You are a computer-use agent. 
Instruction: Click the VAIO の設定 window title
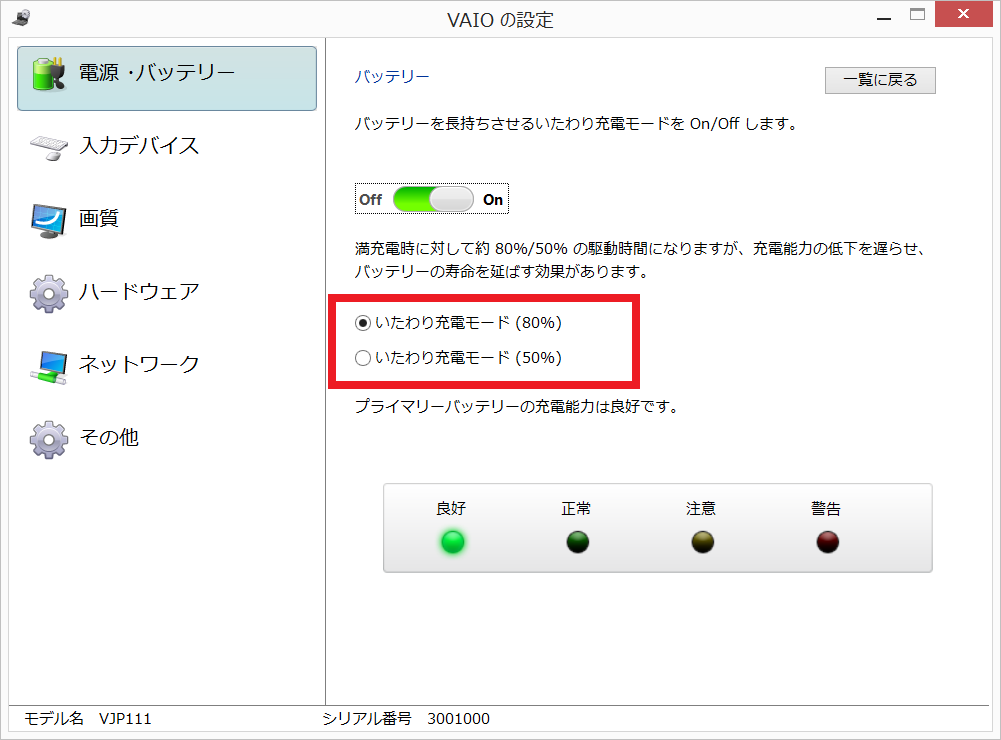(500, 20)
